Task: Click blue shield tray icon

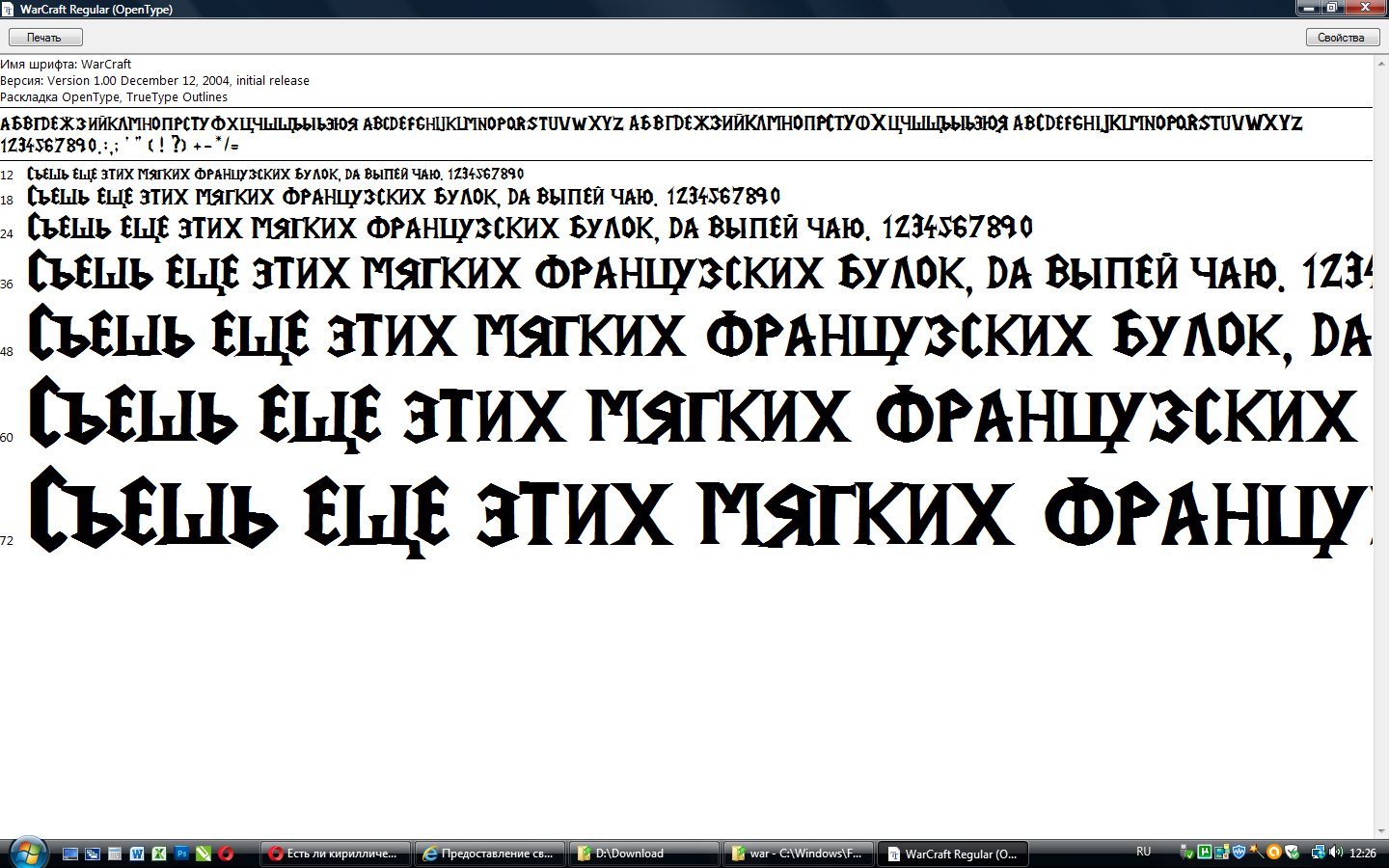Action: (x=1239, y=852)
